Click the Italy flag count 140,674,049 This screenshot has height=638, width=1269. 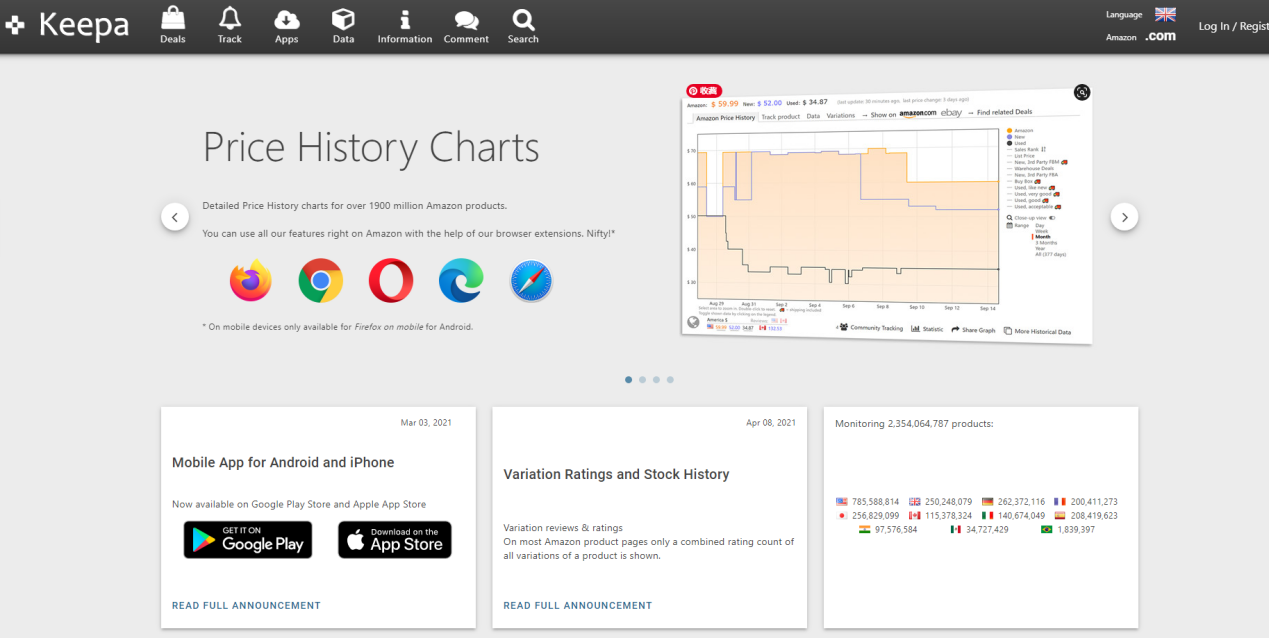click(x=1014, y=516)
